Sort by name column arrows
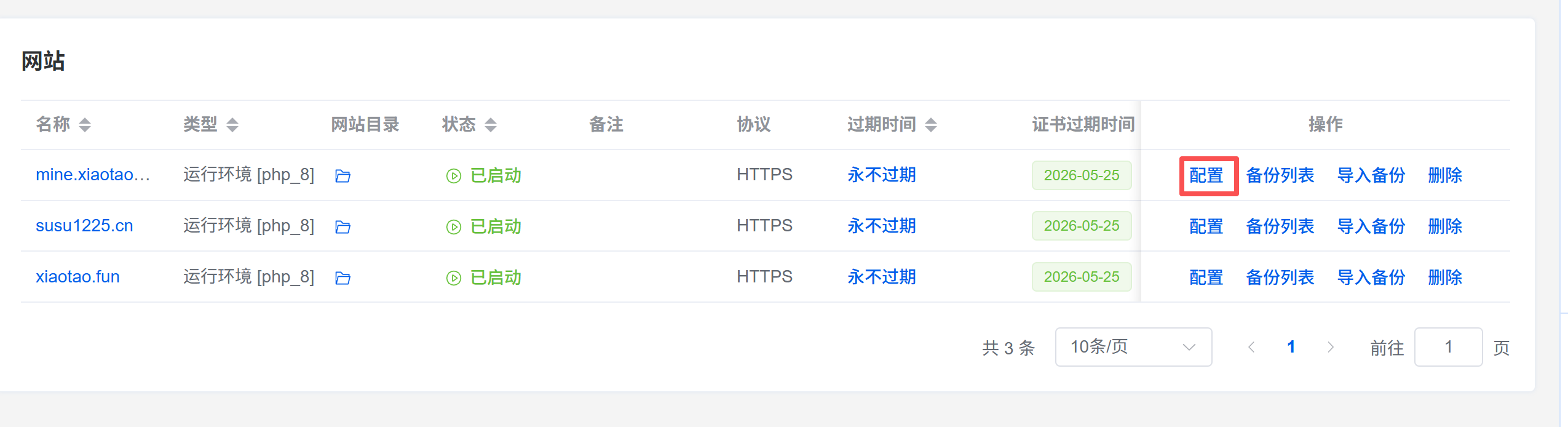The width and height of the screenshot is (1568, 427). [85, 125]
